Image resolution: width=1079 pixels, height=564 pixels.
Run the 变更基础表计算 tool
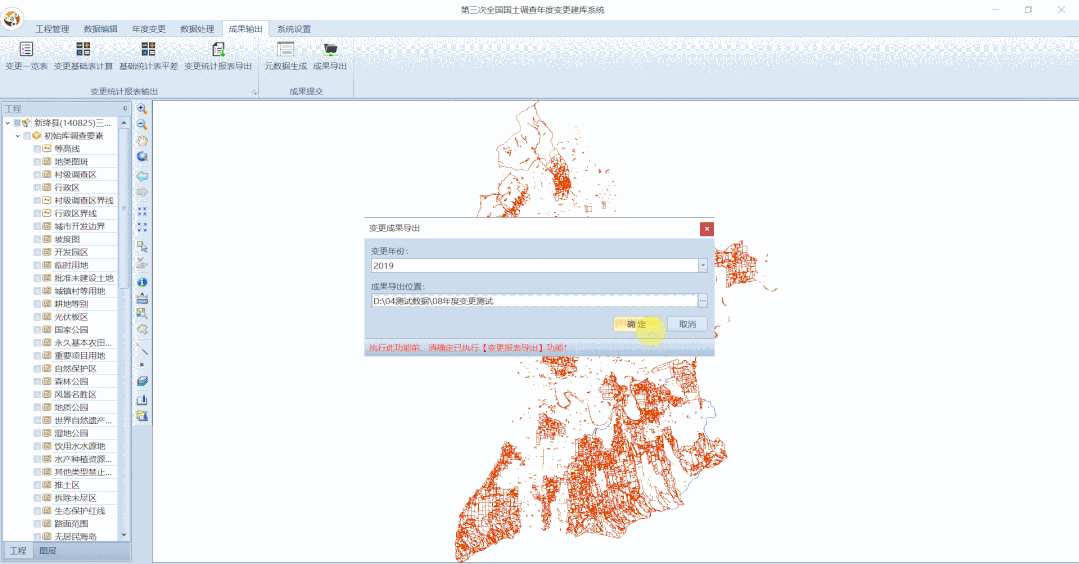coord(83,56)
